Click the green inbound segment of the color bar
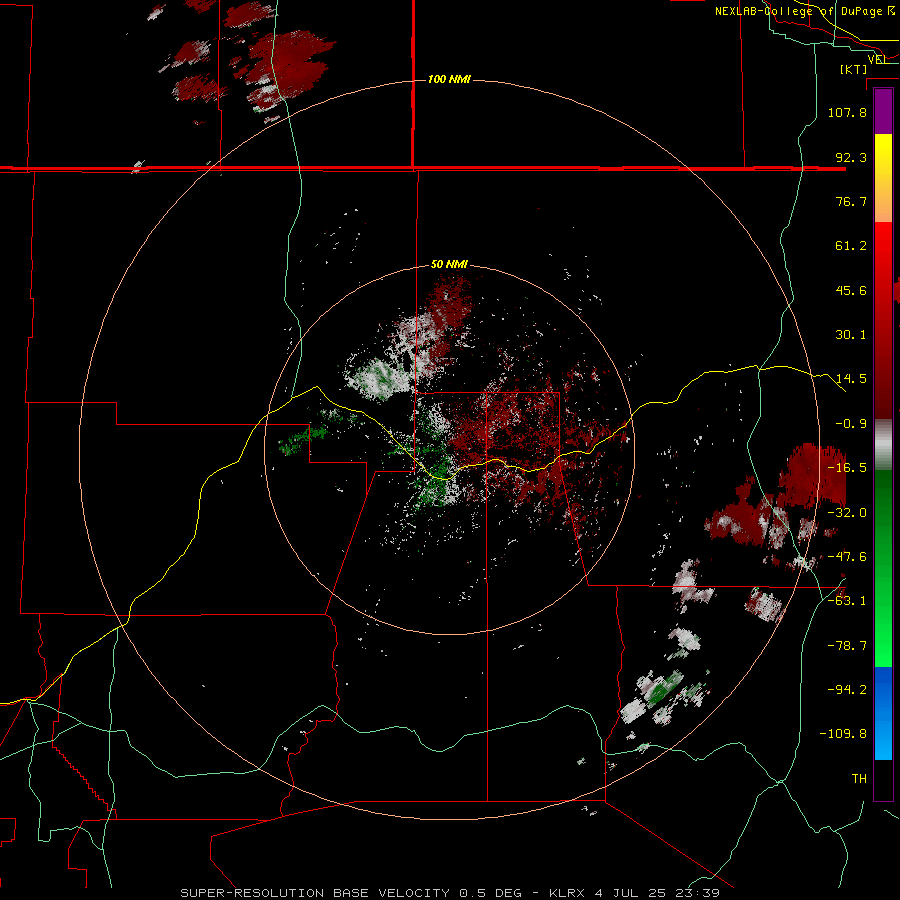This screenshot has width=900, height=900. coord(883,568)
